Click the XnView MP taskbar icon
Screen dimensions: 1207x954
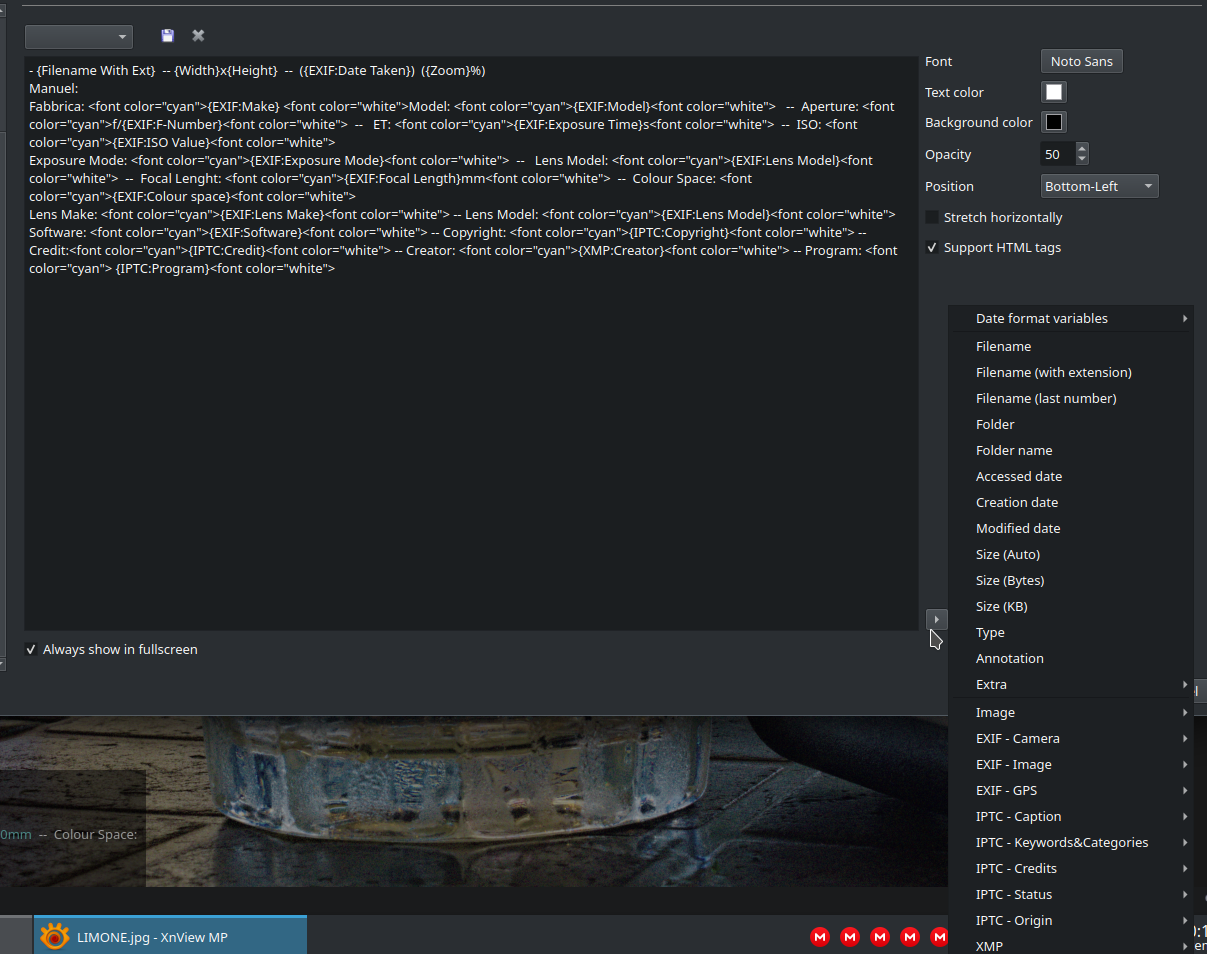(55, 937)
